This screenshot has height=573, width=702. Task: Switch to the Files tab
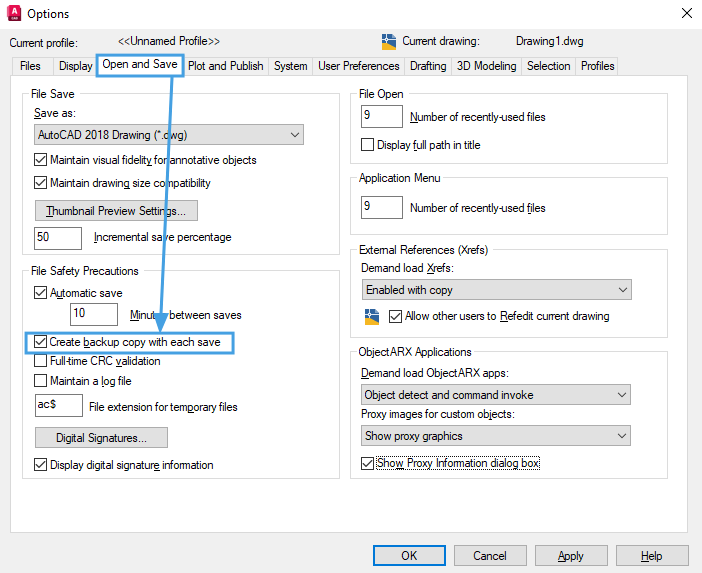[30, 66]
